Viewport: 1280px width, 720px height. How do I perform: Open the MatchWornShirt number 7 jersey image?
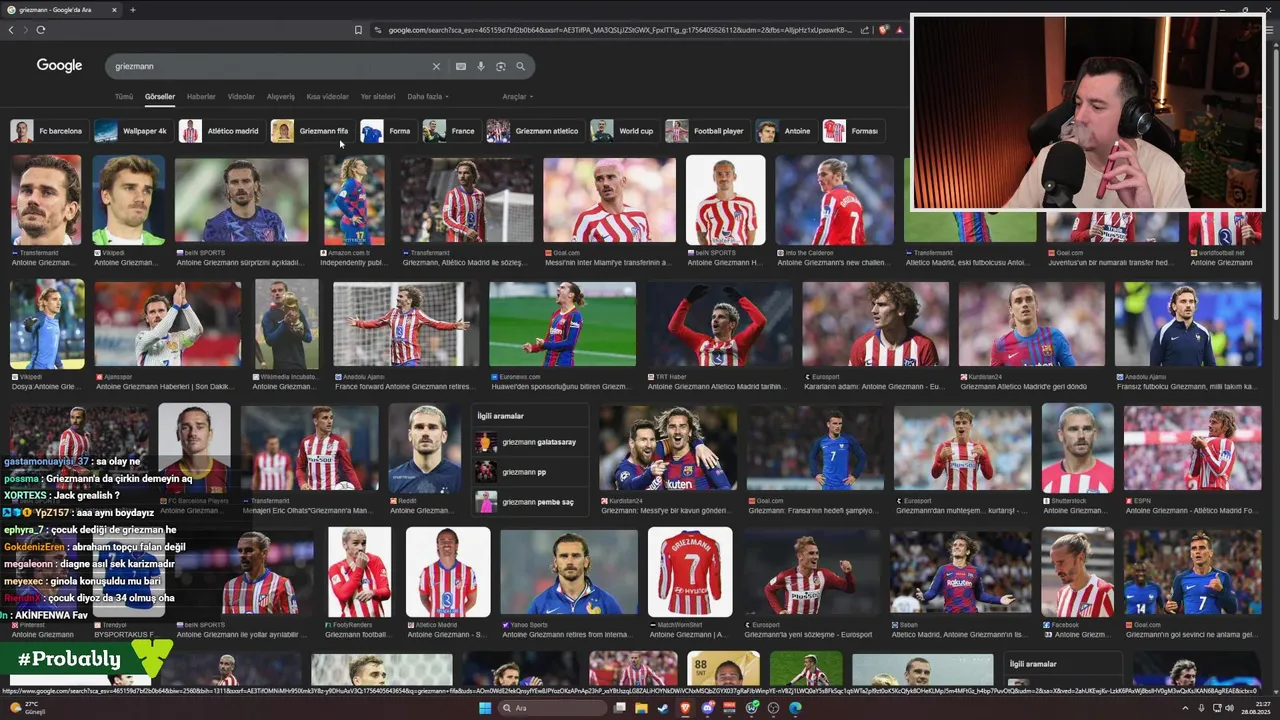coord(690,572)
